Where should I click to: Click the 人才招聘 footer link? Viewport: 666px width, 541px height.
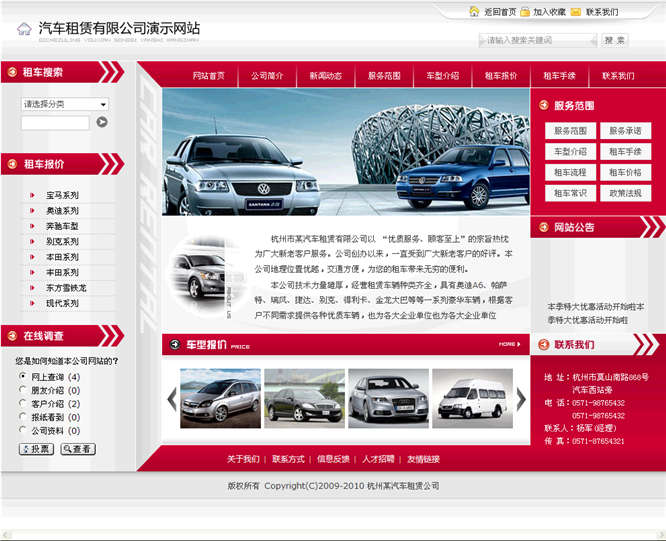coord(378,459)
